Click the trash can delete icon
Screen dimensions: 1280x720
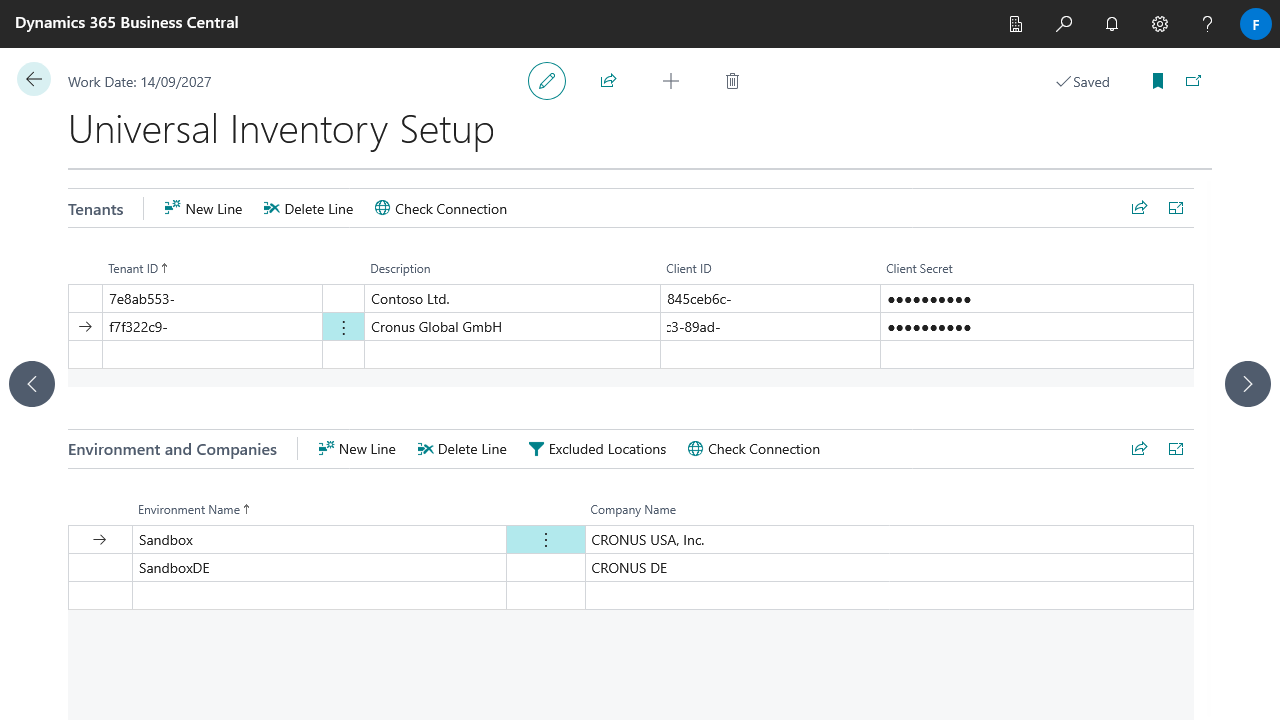(732, 81)
